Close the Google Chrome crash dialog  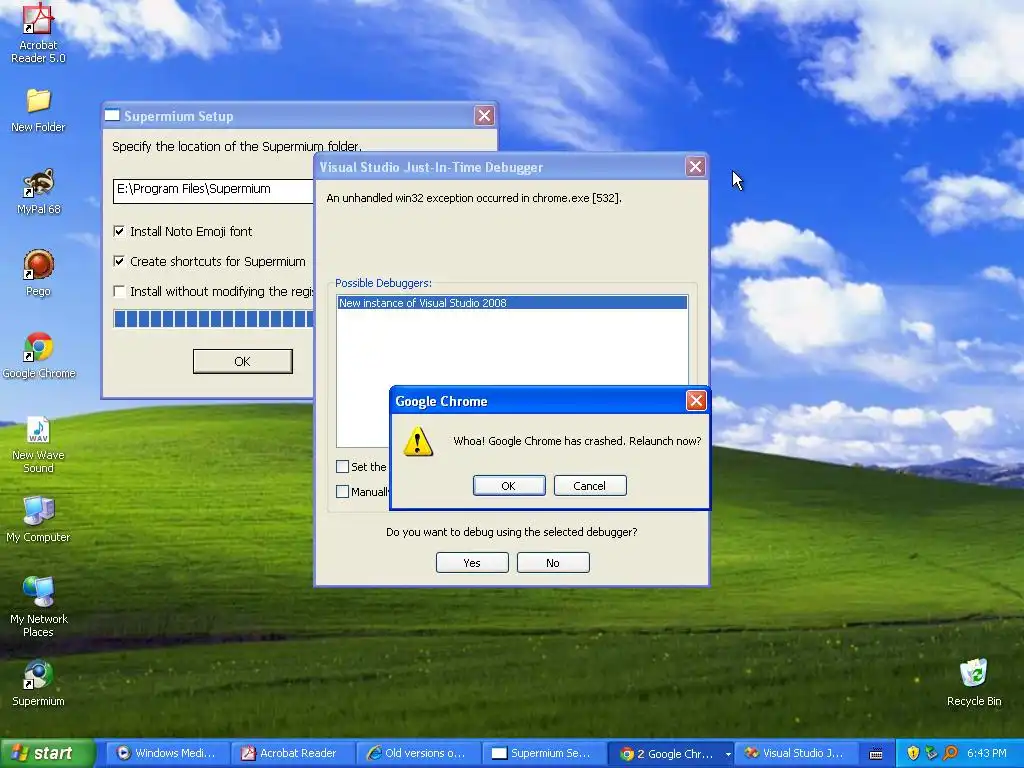click(x=696, y=400)
